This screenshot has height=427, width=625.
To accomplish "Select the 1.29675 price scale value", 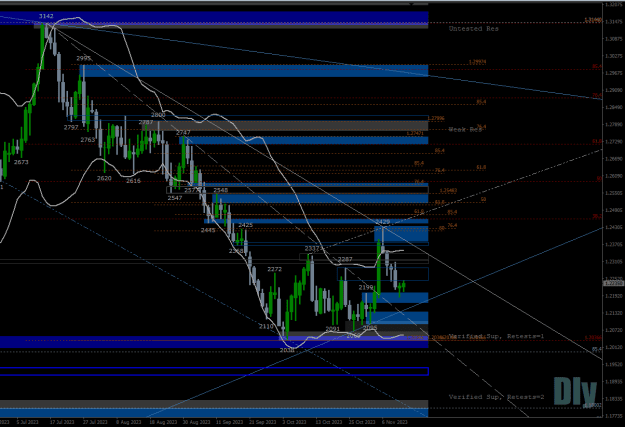I will (614, 73).
